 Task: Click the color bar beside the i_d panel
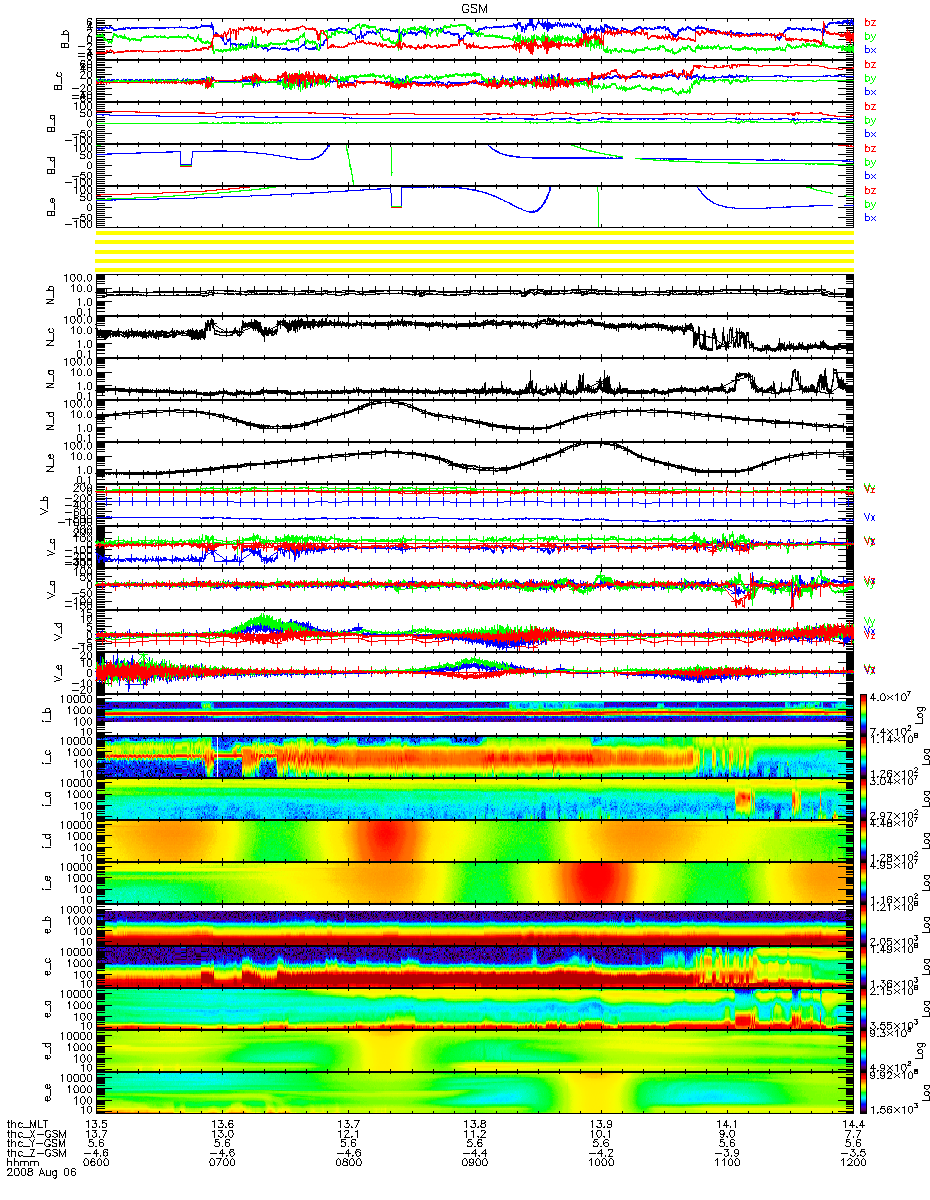coord(865,840)
